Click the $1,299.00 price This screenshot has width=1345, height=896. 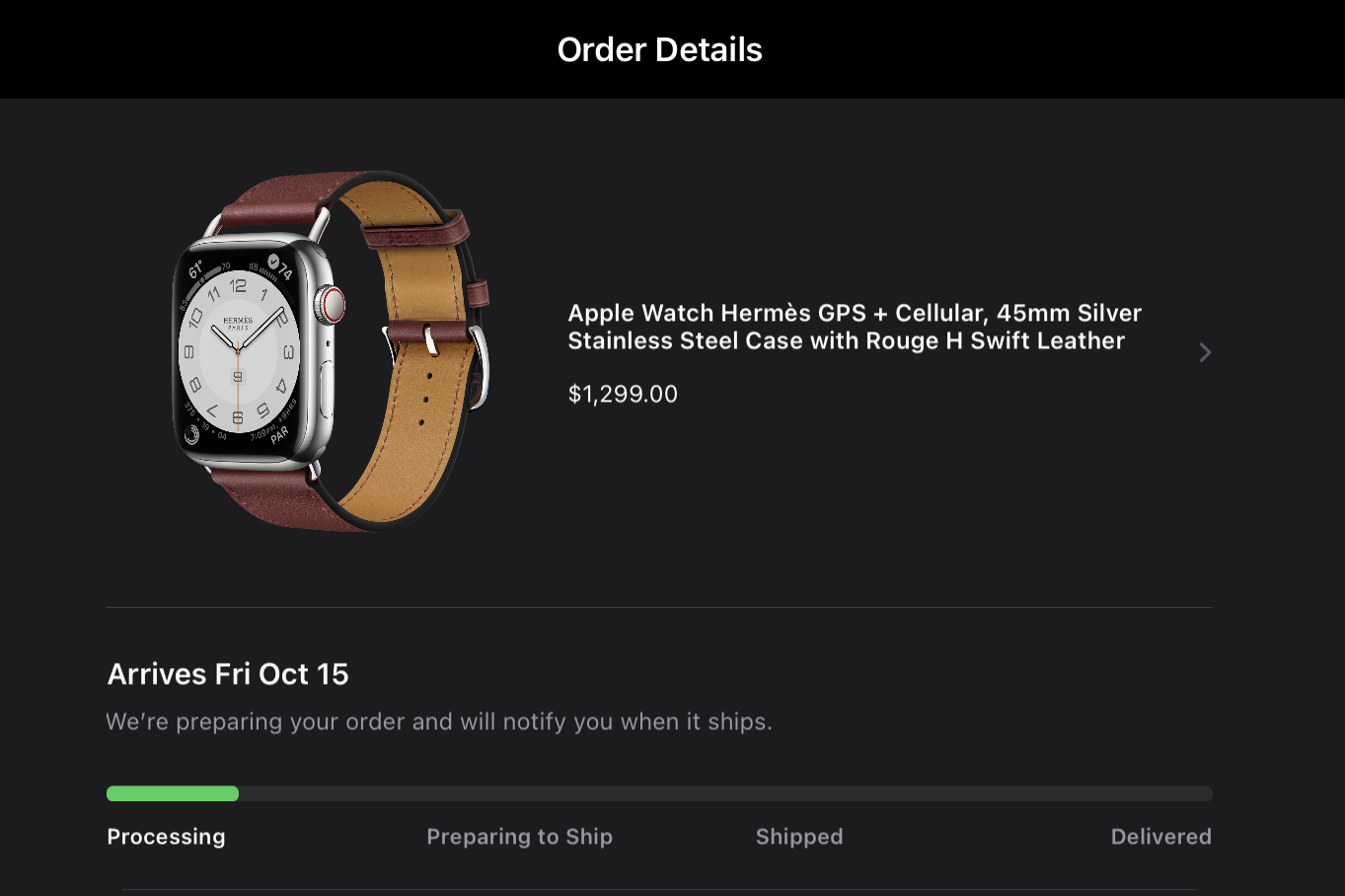623,394
